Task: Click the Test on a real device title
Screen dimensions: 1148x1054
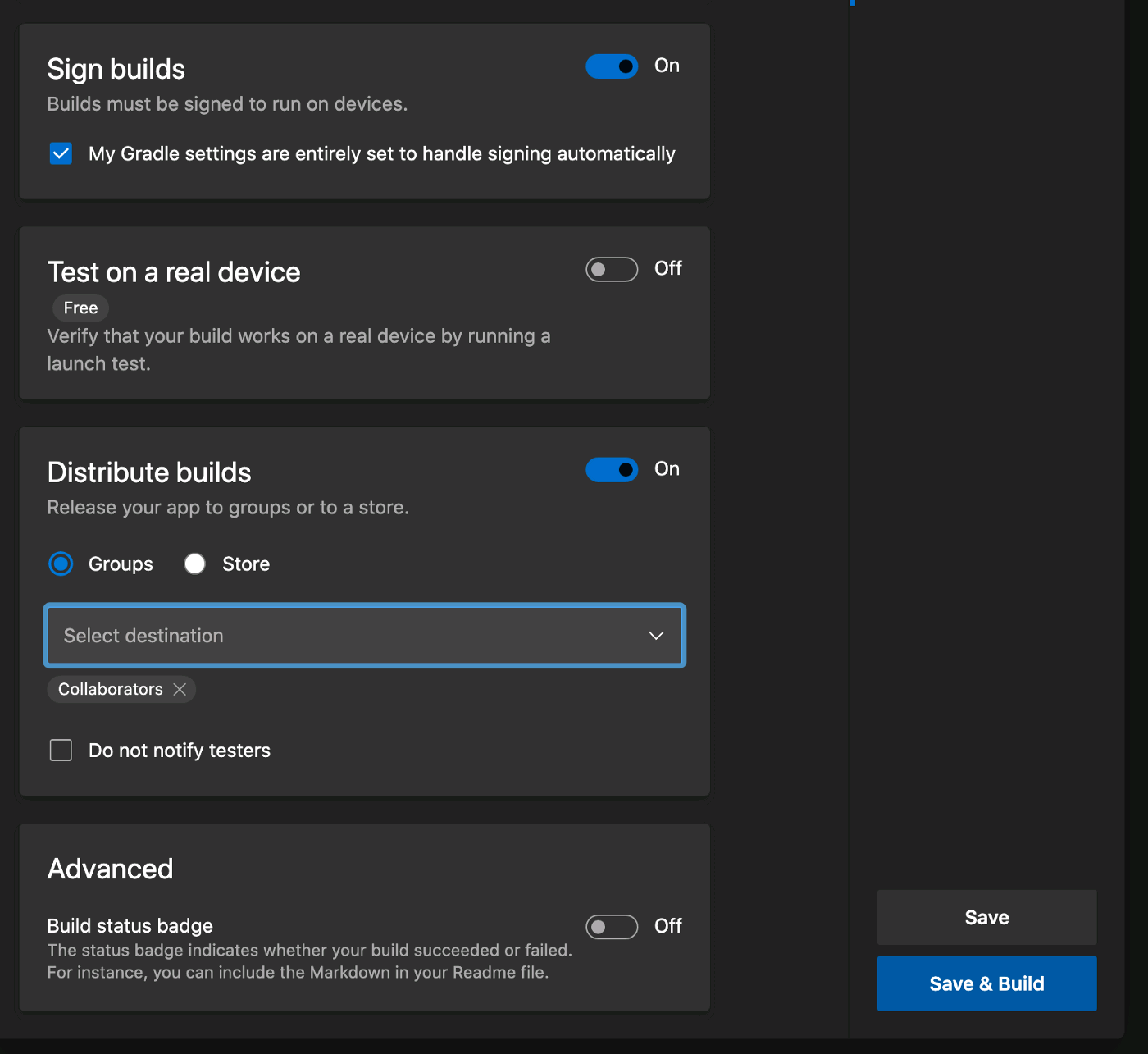Action: click(174, 272)
